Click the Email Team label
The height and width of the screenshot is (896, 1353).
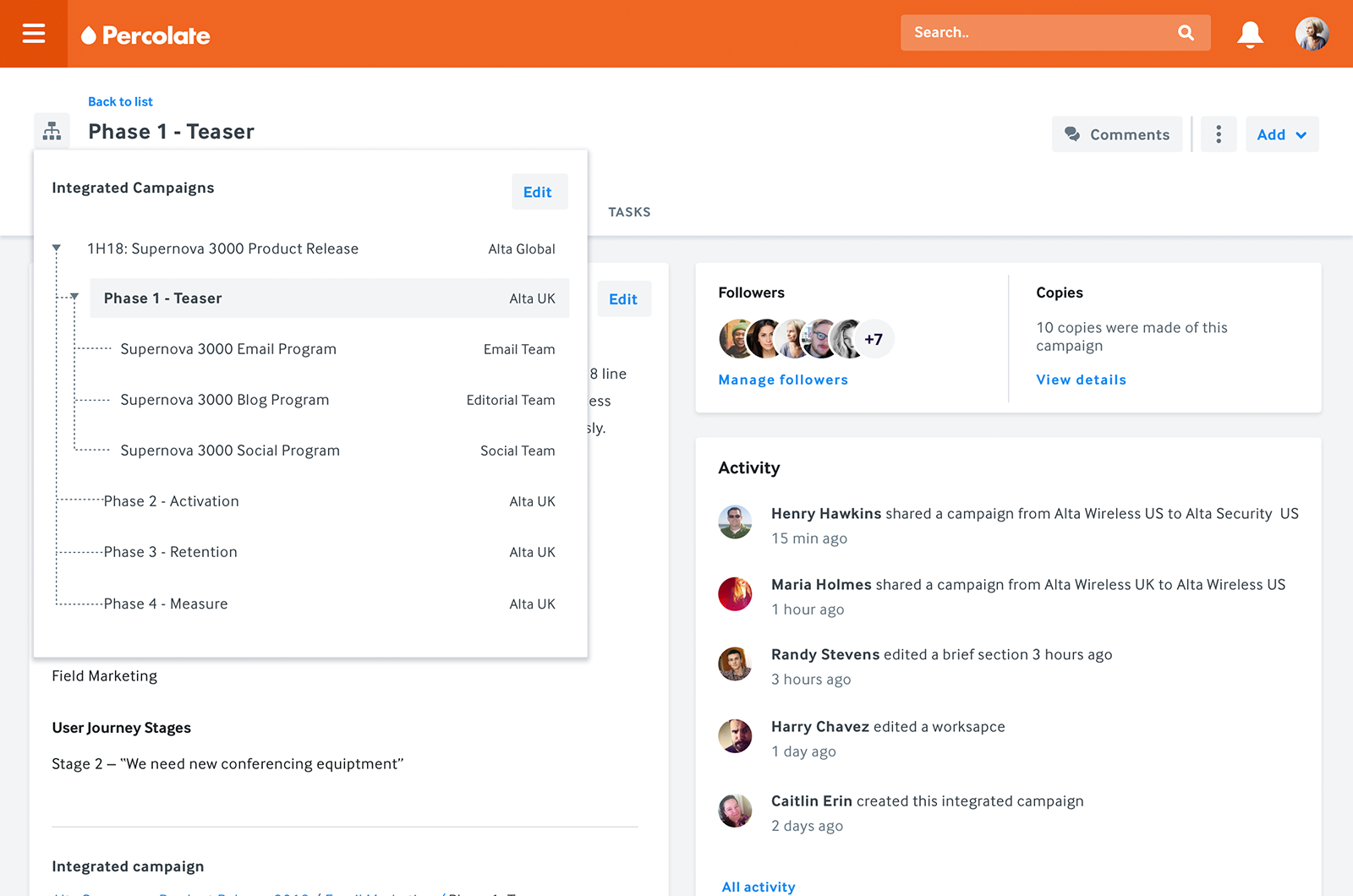click(519, 349)
